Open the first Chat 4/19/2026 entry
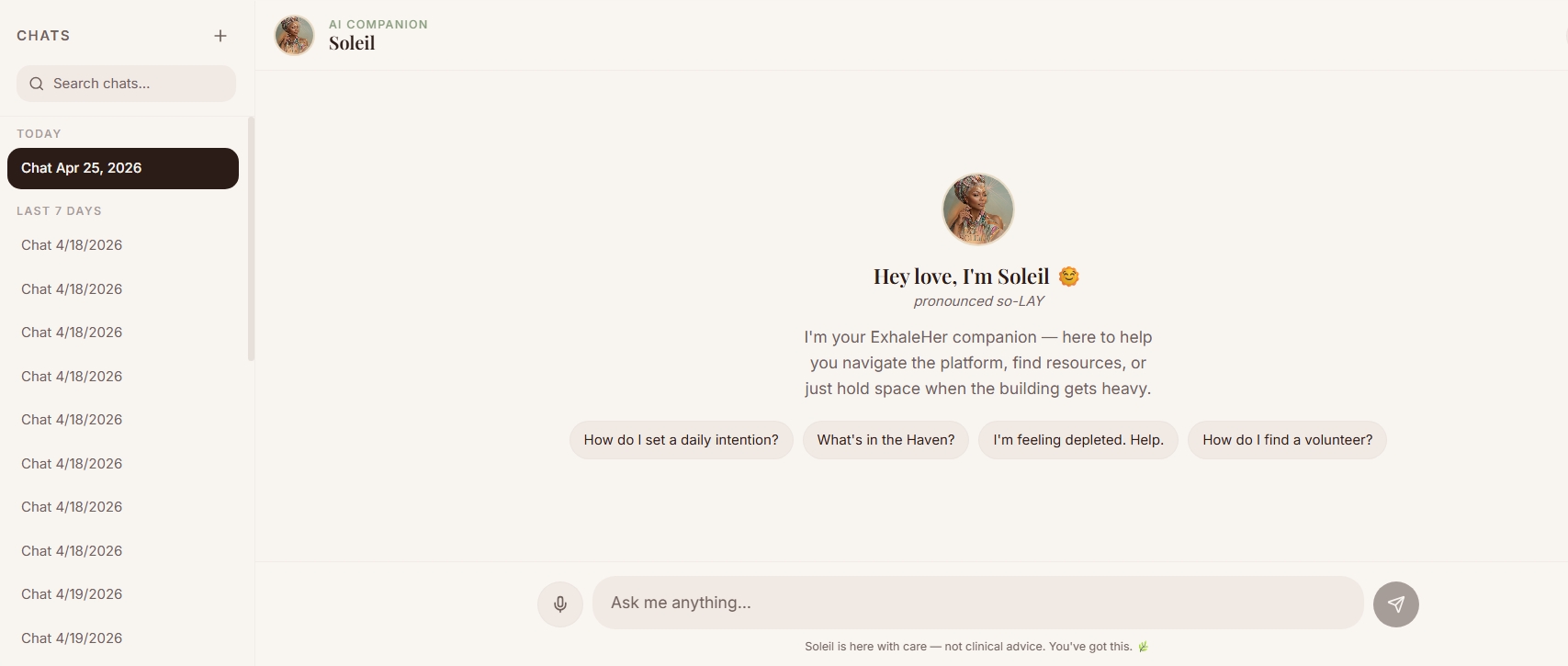 point(72,594)
